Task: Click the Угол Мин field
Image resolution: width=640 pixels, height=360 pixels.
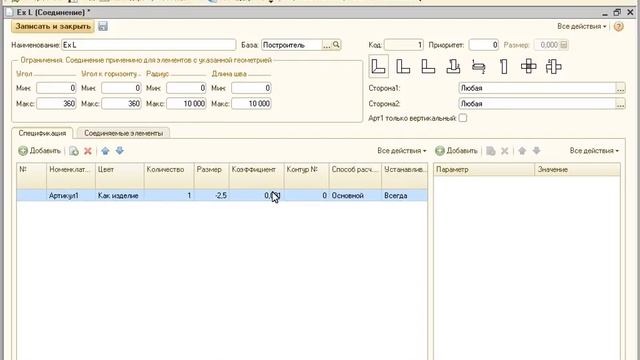Action: tap(56, 88)
